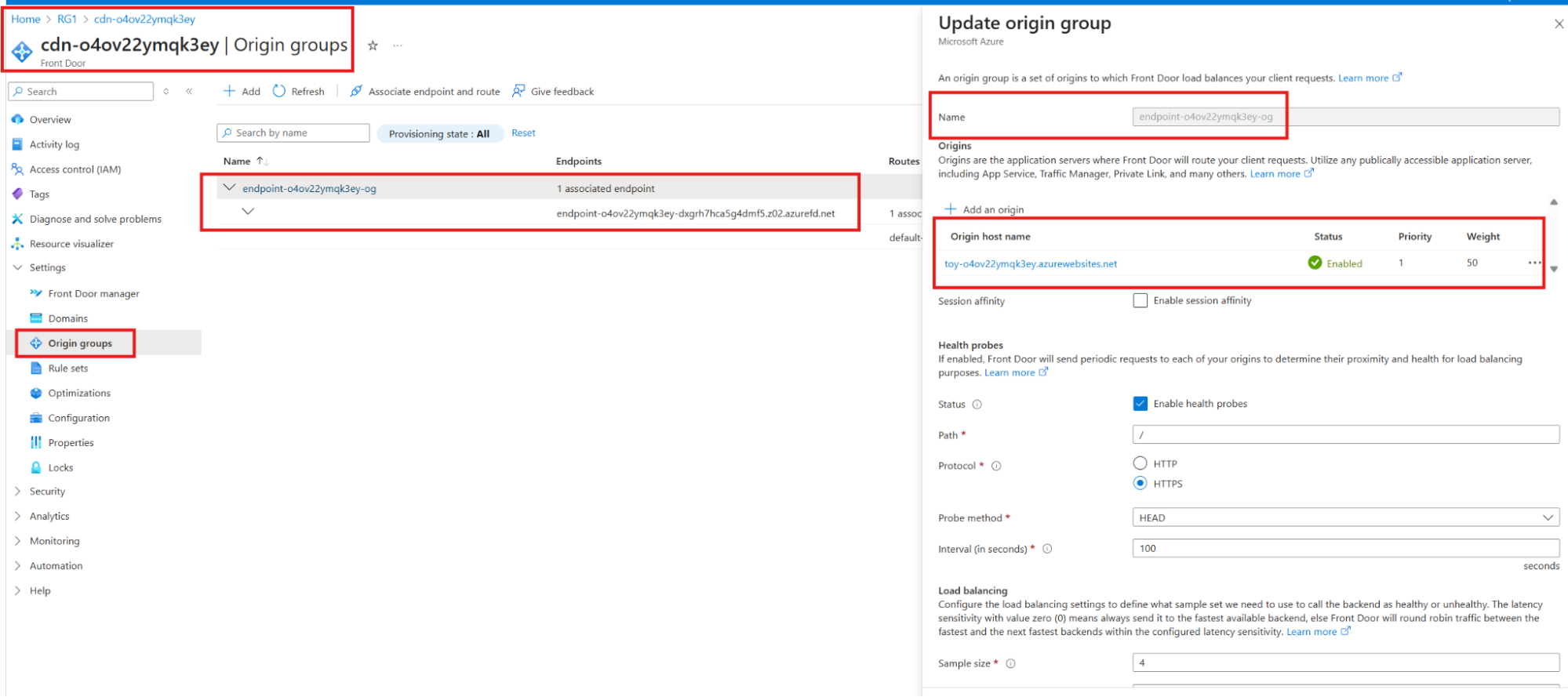1568x697 pixels.
Task: Click the toy-o4ov22ymqk3ey.azurewebsites.net origin link
Action: pyautogui.click(x=1030, y=264)
